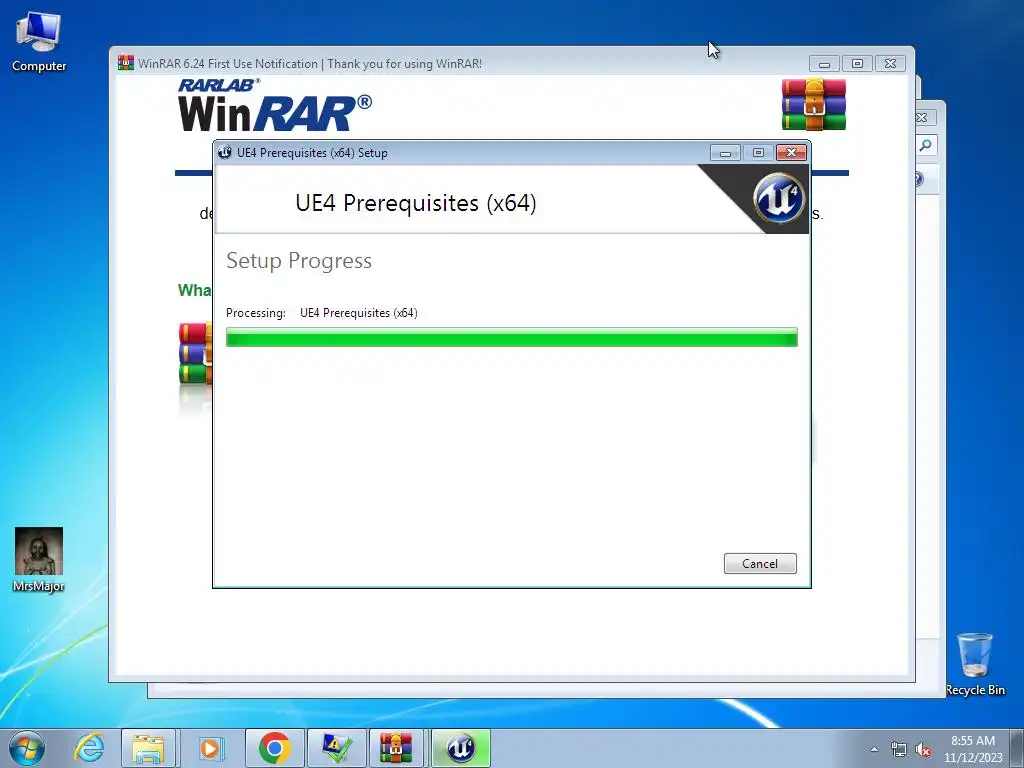
Task: Click the WinRAR title bar icon
Action: point(125,63)
